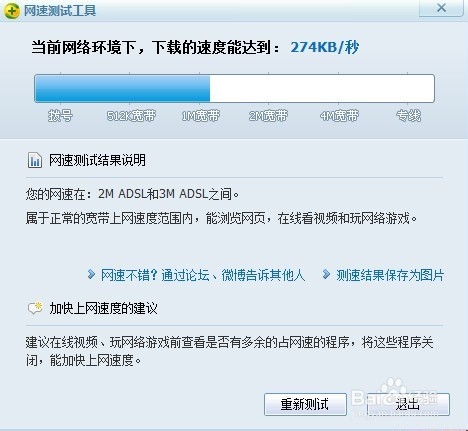The image size is (468, 431).
Task: Click the bar chart icon beside 网速测试结果说明
Action: [35, 160]
